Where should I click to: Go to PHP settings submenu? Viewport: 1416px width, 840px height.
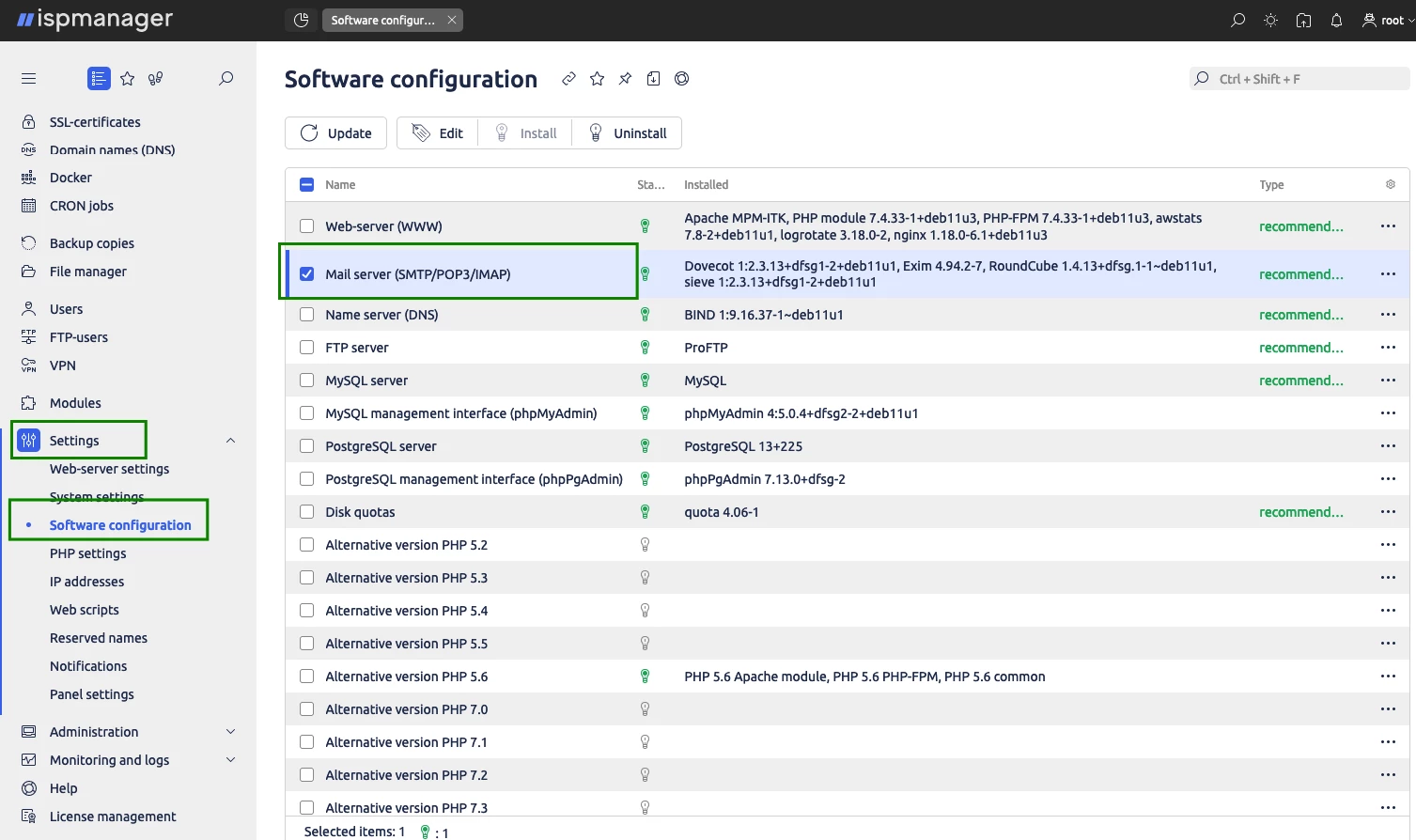88,553
